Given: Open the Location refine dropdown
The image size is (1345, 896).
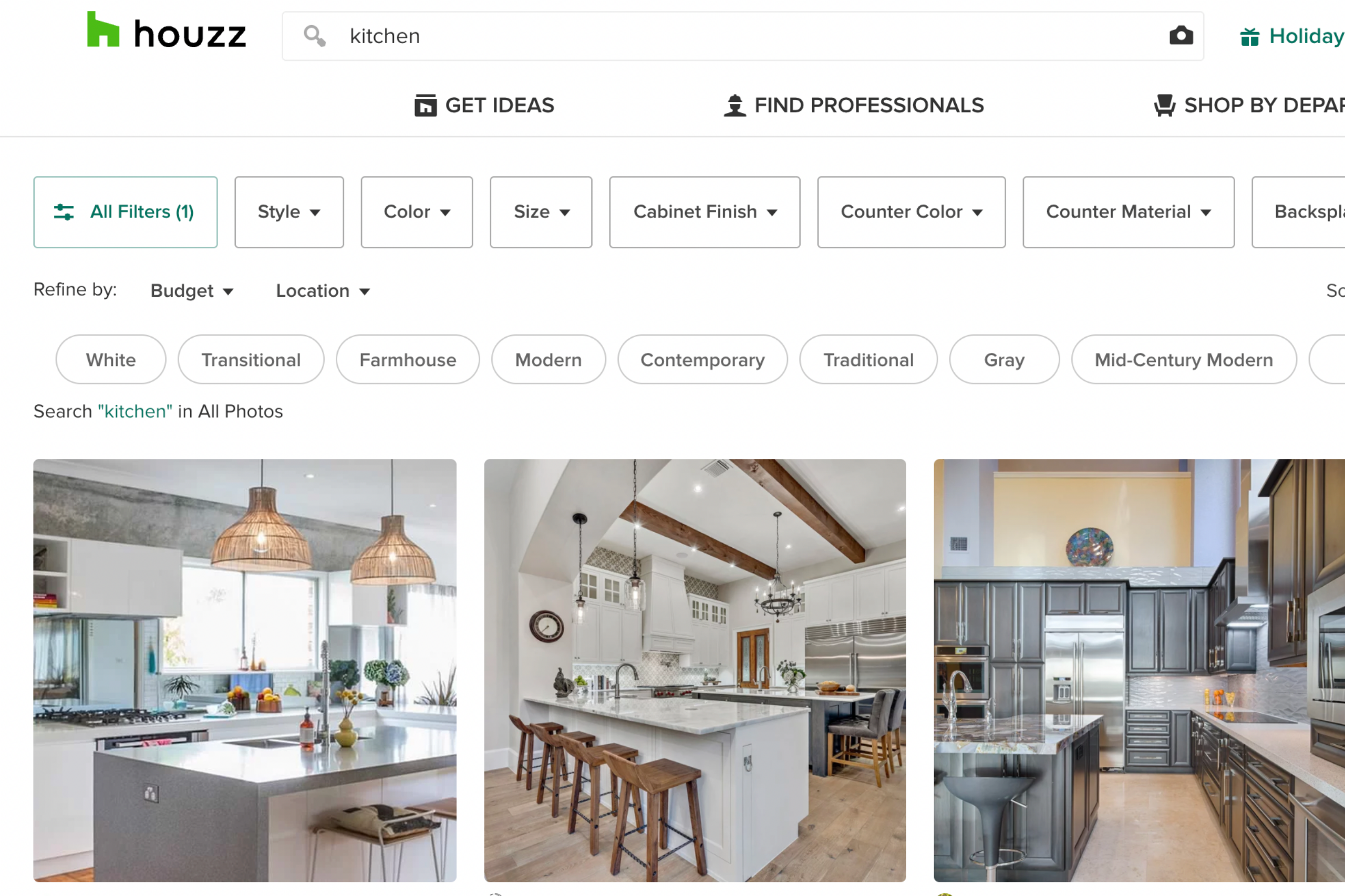Looking at the screenshot, I should pyautogui.click(x=323, y=291).
